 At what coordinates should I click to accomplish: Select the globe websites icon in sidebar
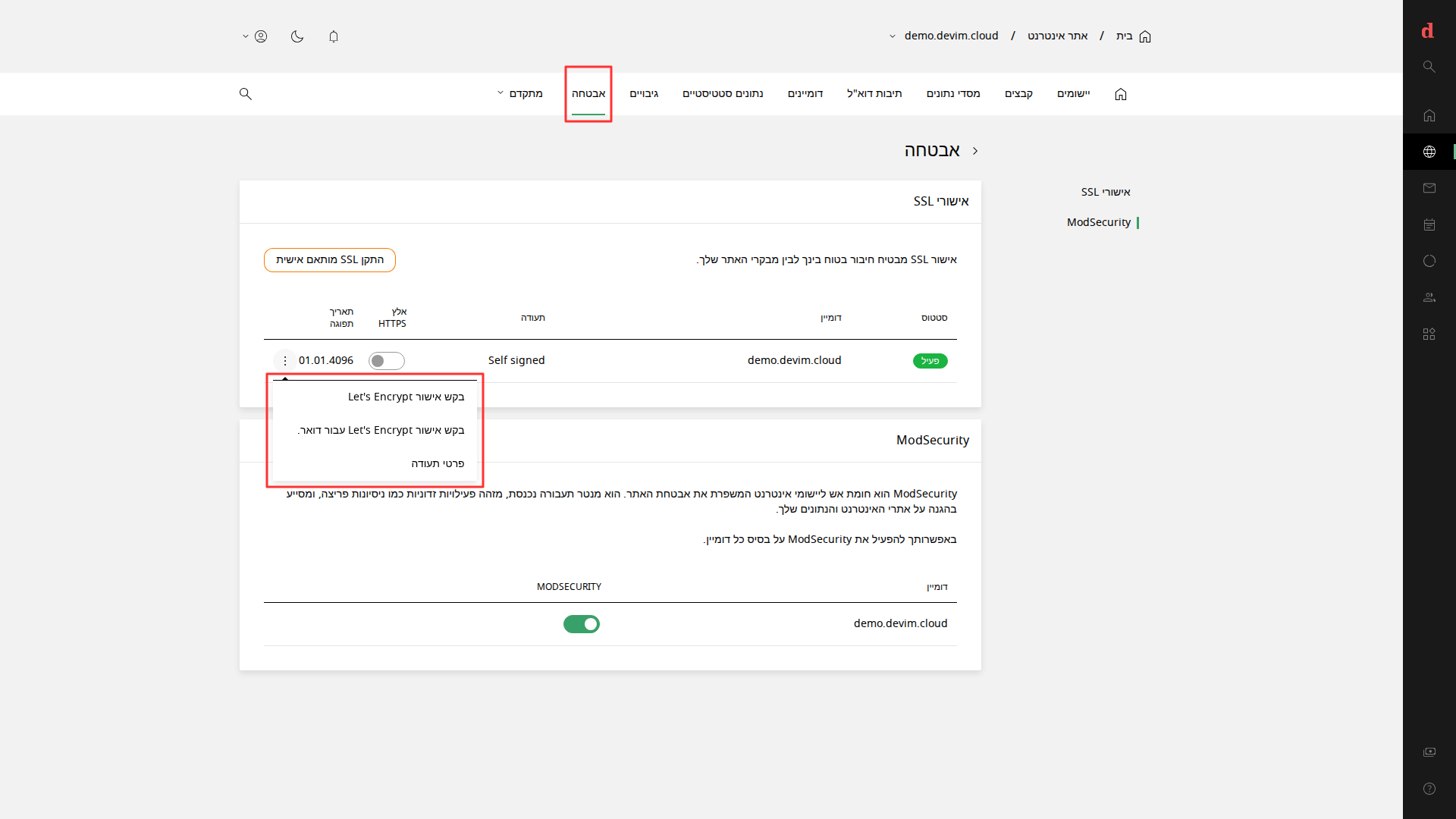click(x=1429, y=152)
